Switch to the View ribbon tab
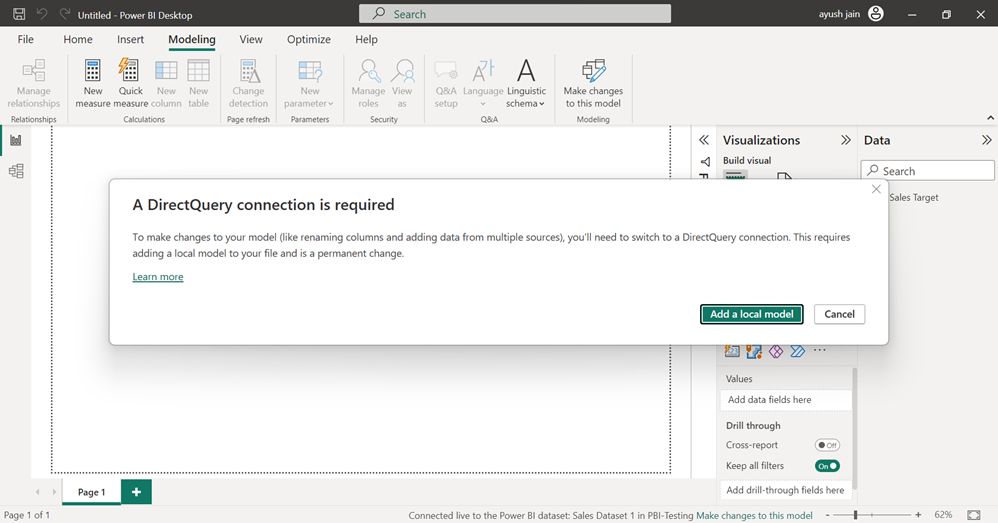 coord(251,39)
